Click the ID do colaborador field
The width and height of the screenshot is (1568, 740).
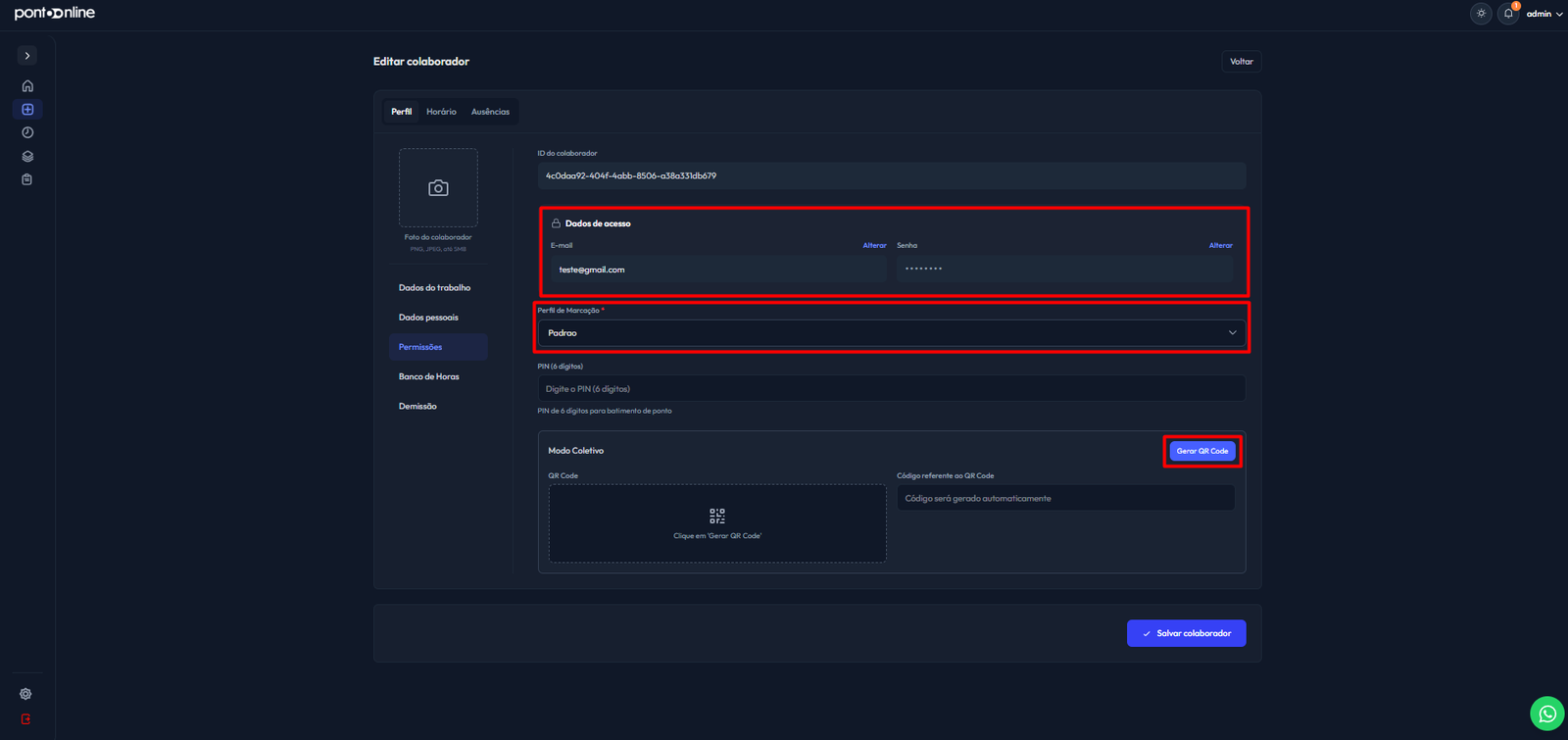pos(892,176)
